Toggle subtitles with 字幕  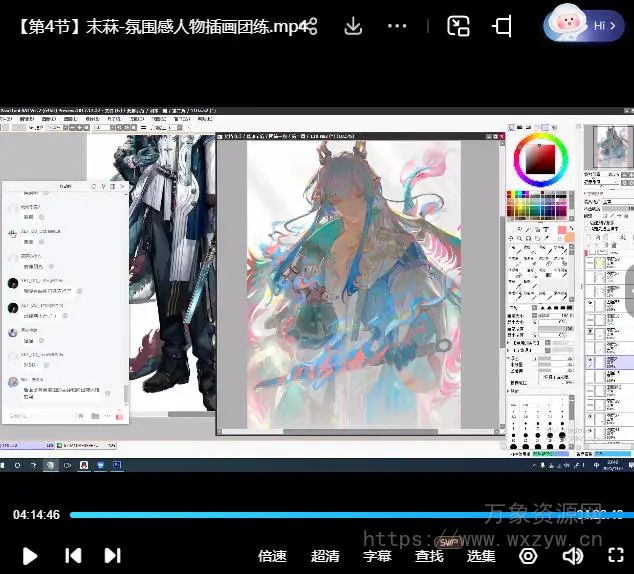[x=377, y=556]
